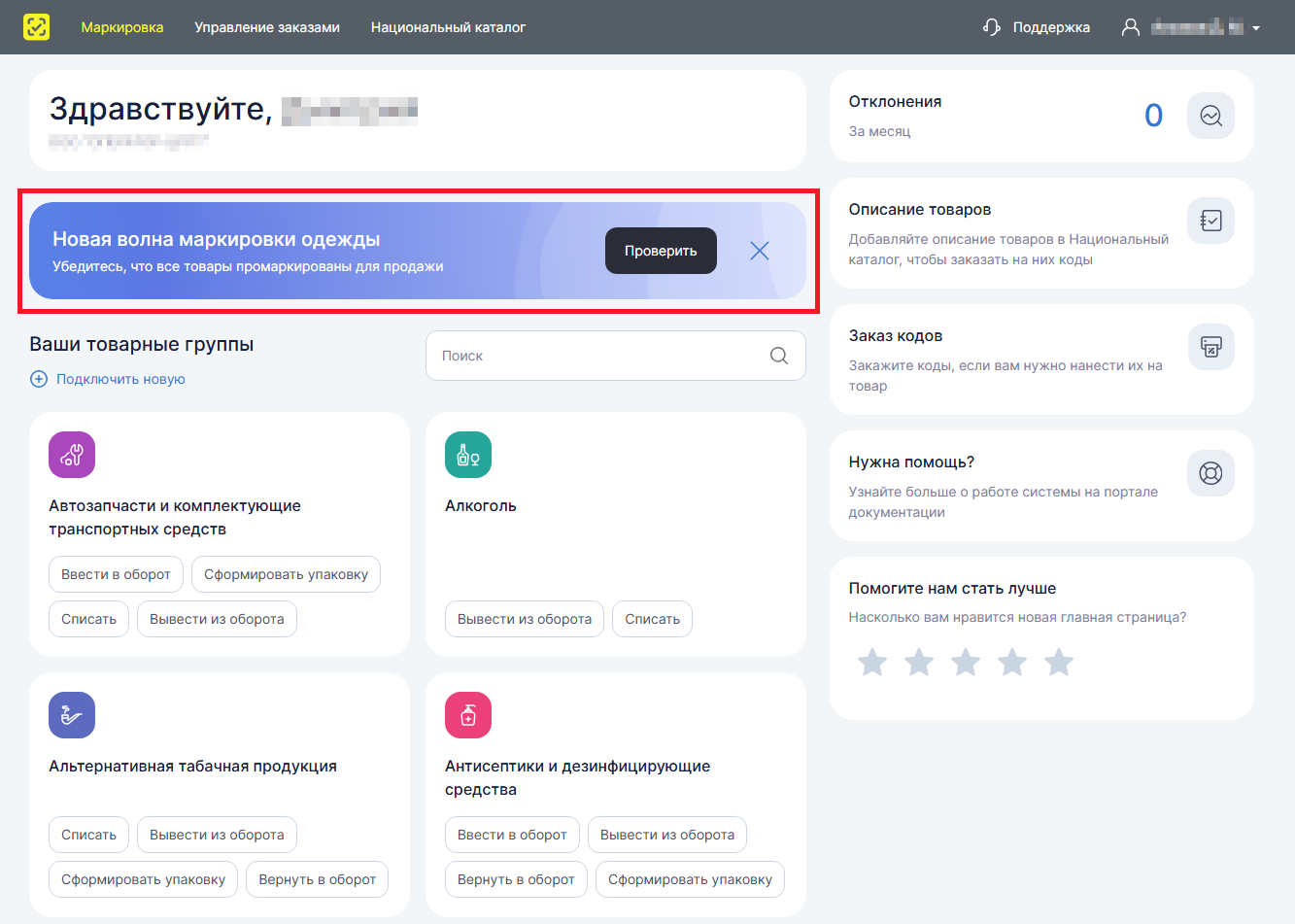Click the Алкоголь green category icon

(468, 455)
